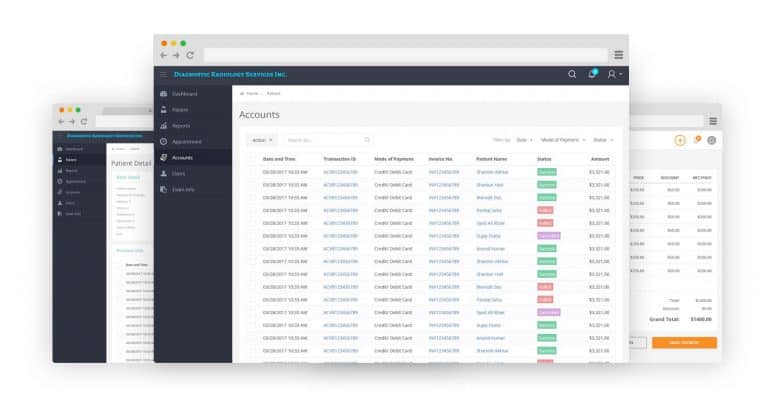Image resolution: width=768 pixels, height=407 pixels.
Task: Click the orange payment button at bottom right
Action: (x=684, y=342)
